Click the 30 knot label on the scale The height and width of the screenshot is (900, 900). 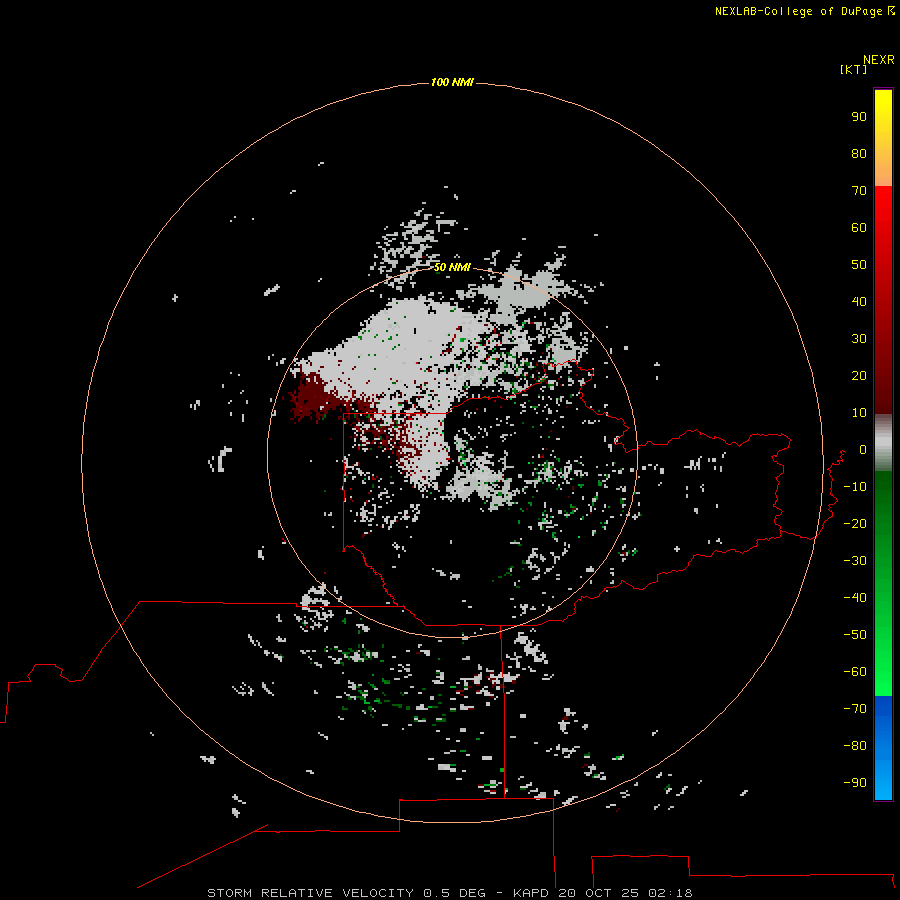click(859, 339)
